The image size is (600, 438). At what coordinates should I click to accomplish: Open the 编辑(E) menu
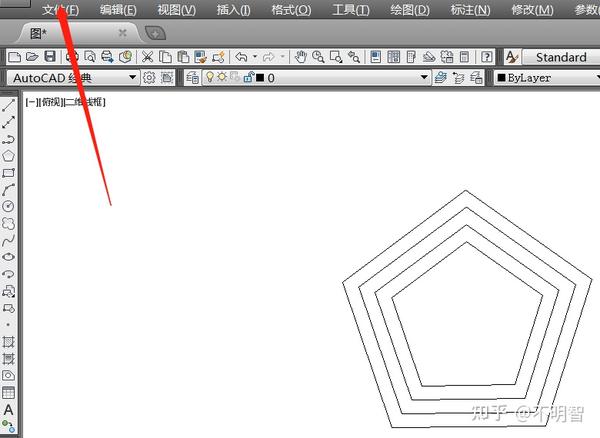(x=118, y=10)
